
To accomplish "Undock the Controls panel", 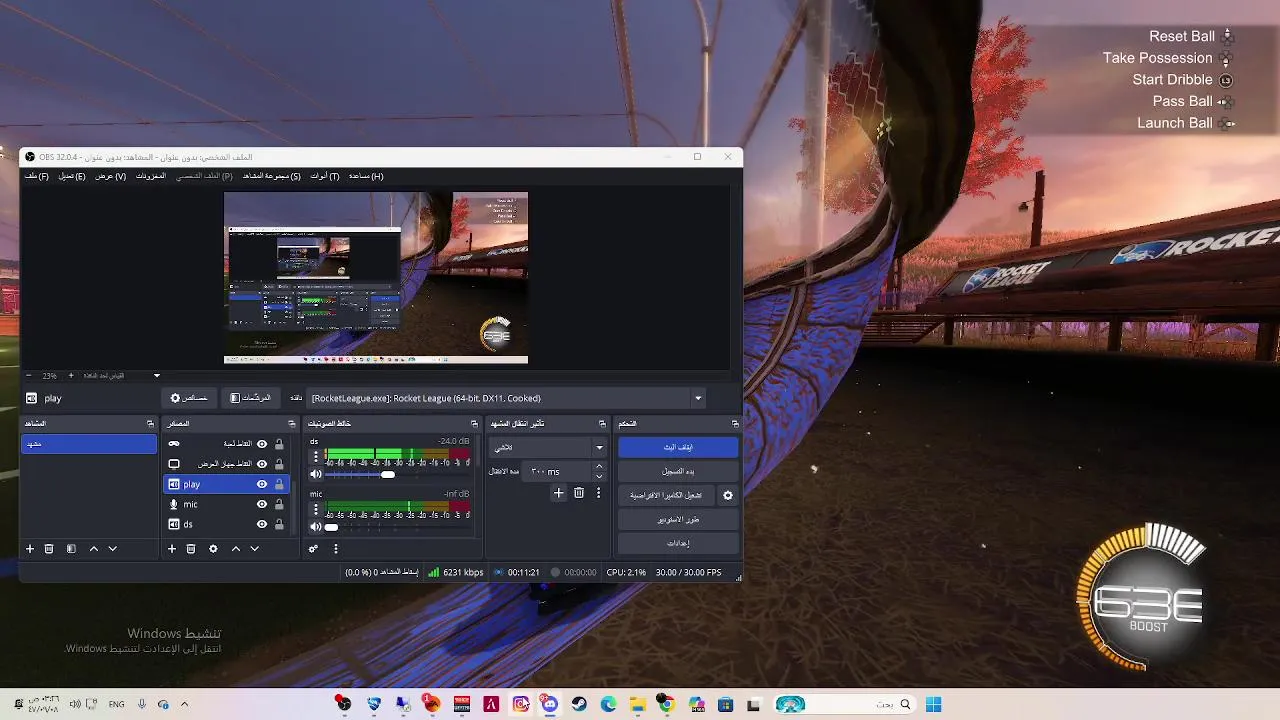I will coord(735,424).
